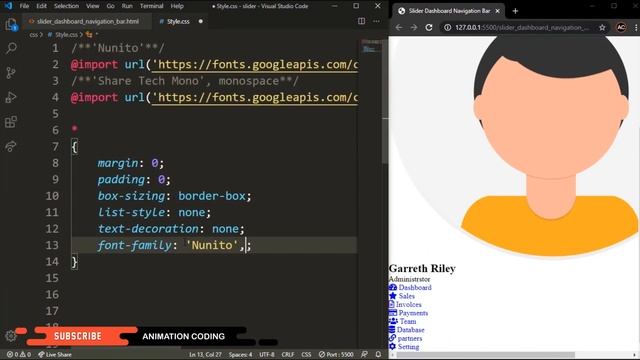The image size is (640, 360).
Task: Click Live Share in the status bar
Action: [55, 354]
